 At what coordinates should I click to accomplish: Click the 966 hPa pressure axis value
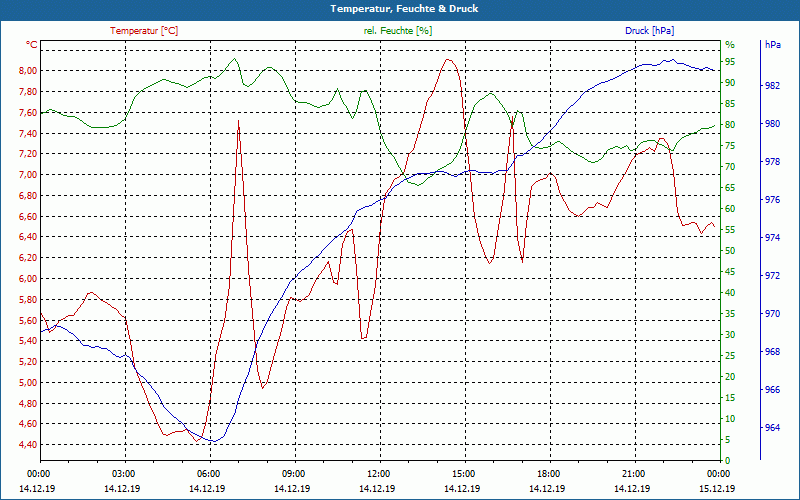(x=773, y=390)
